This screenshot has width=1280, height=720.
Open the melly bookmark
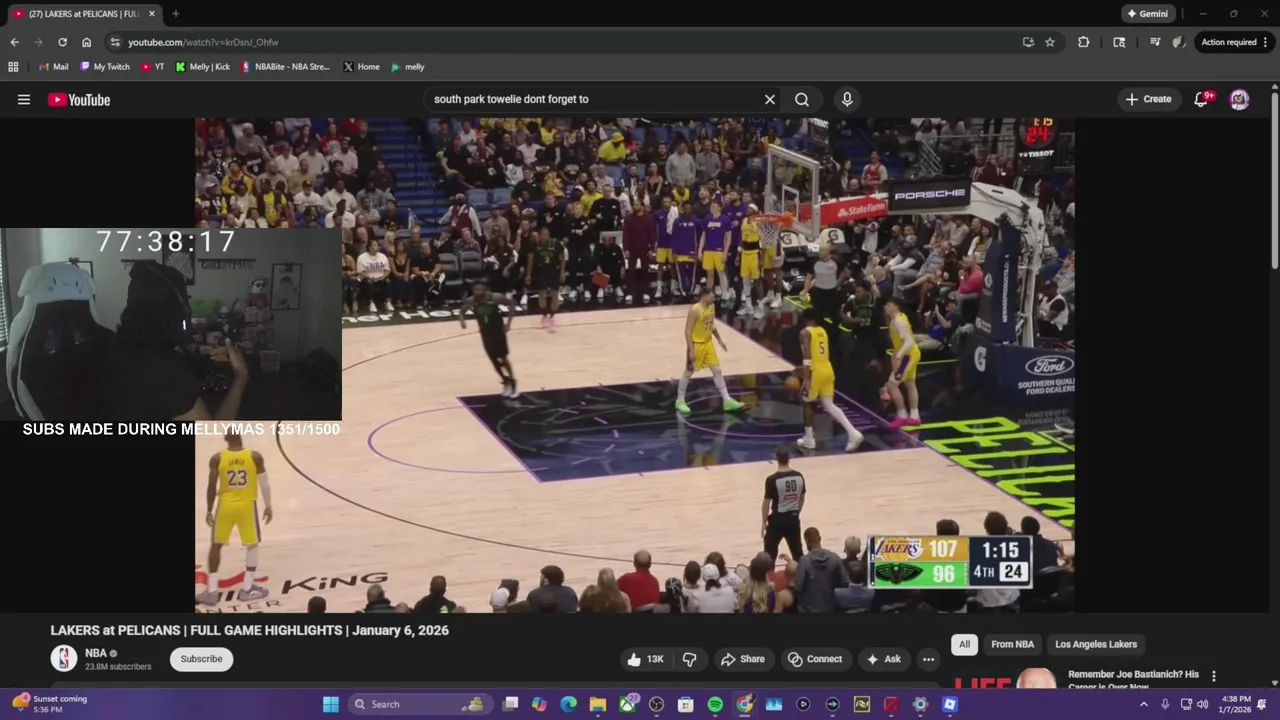(408, 67)
